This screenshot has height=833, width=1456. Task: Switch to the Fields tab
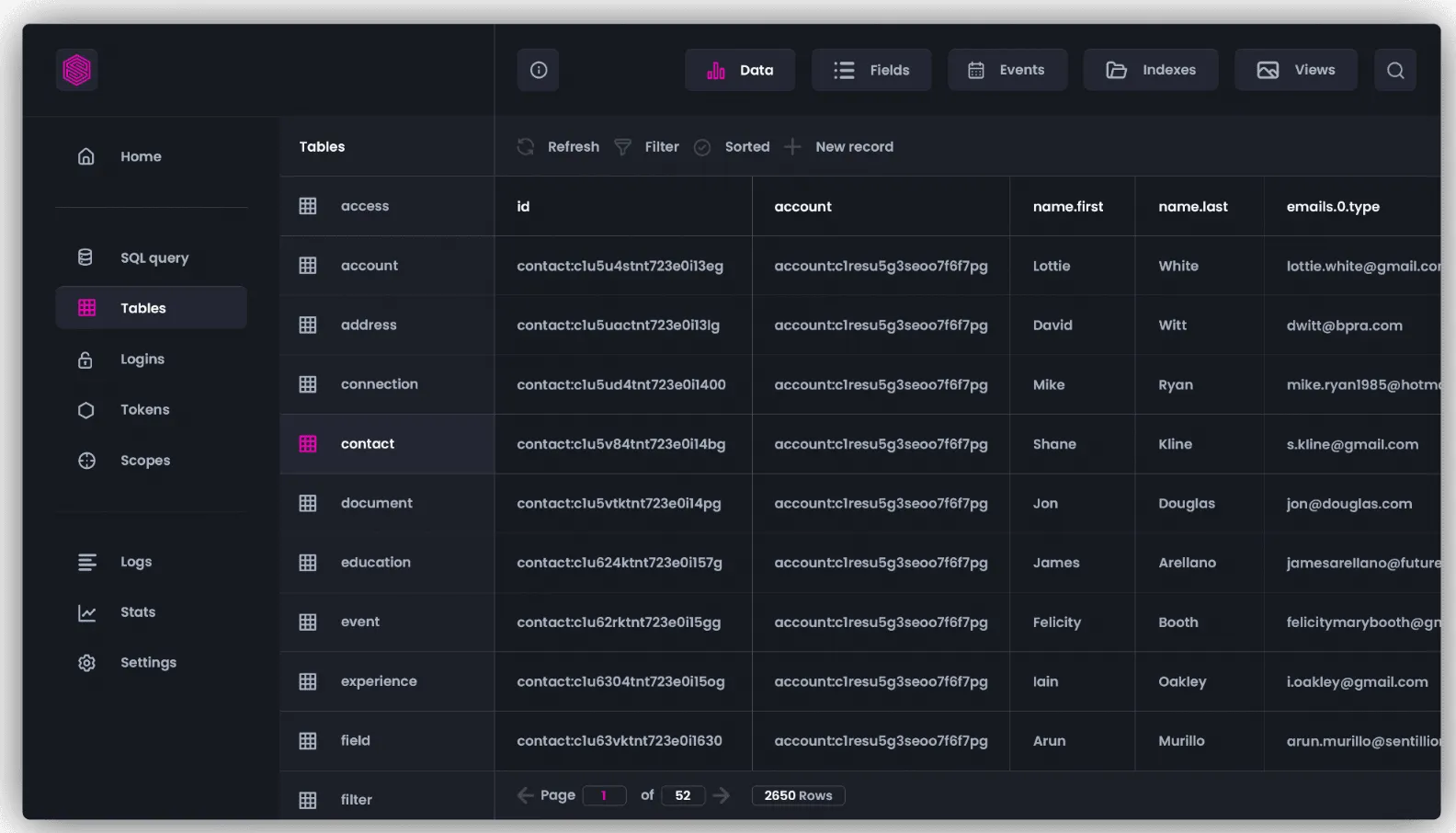(x=870, y=70)
